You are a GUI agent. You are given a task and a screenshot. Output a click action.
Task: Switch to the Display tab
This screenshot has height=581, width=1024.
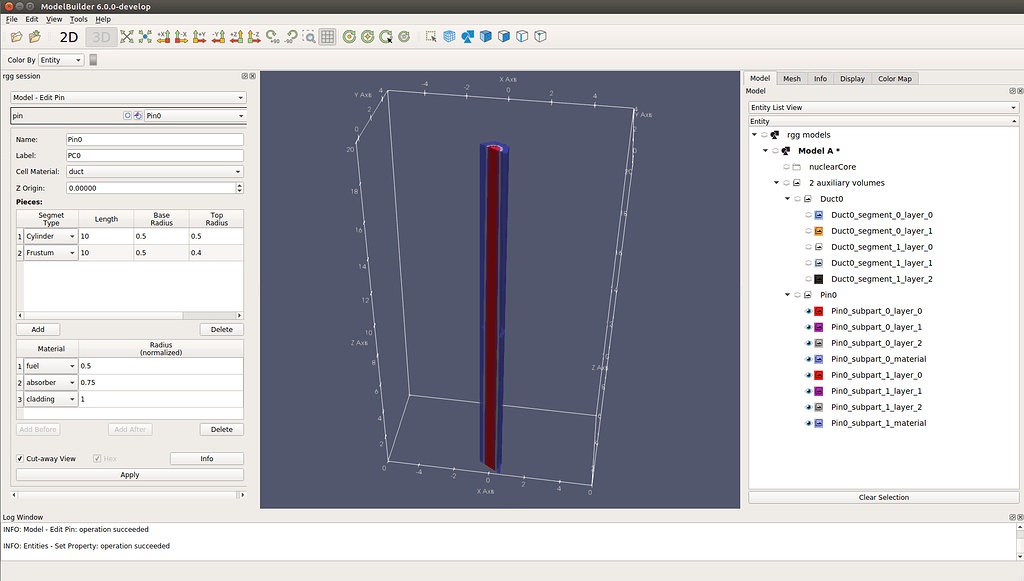(x=855, y=78)
